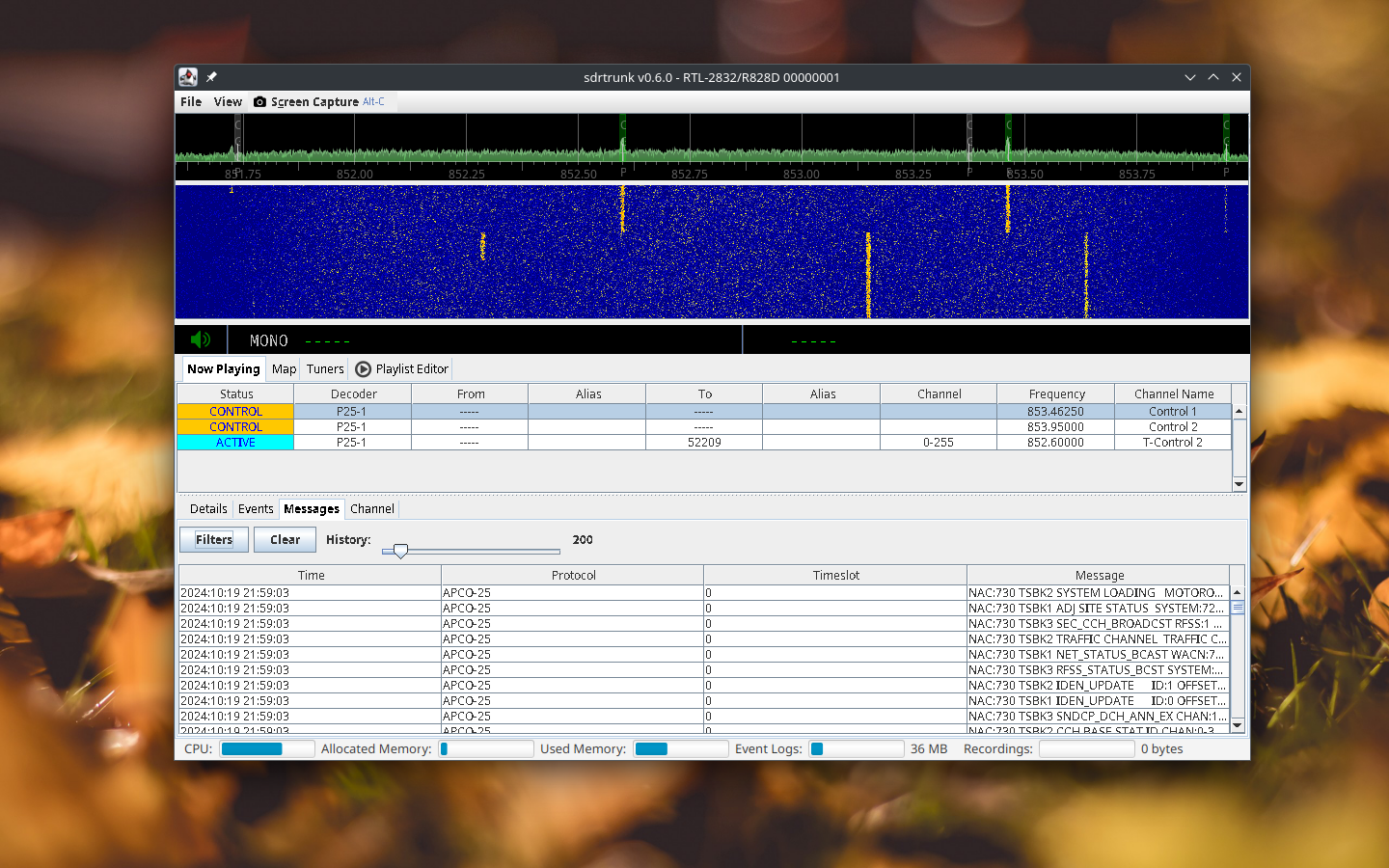The width and height of the screenshot is (1389, 868).
Task: Click the Status column header
Action: click(x=235, y=393)
